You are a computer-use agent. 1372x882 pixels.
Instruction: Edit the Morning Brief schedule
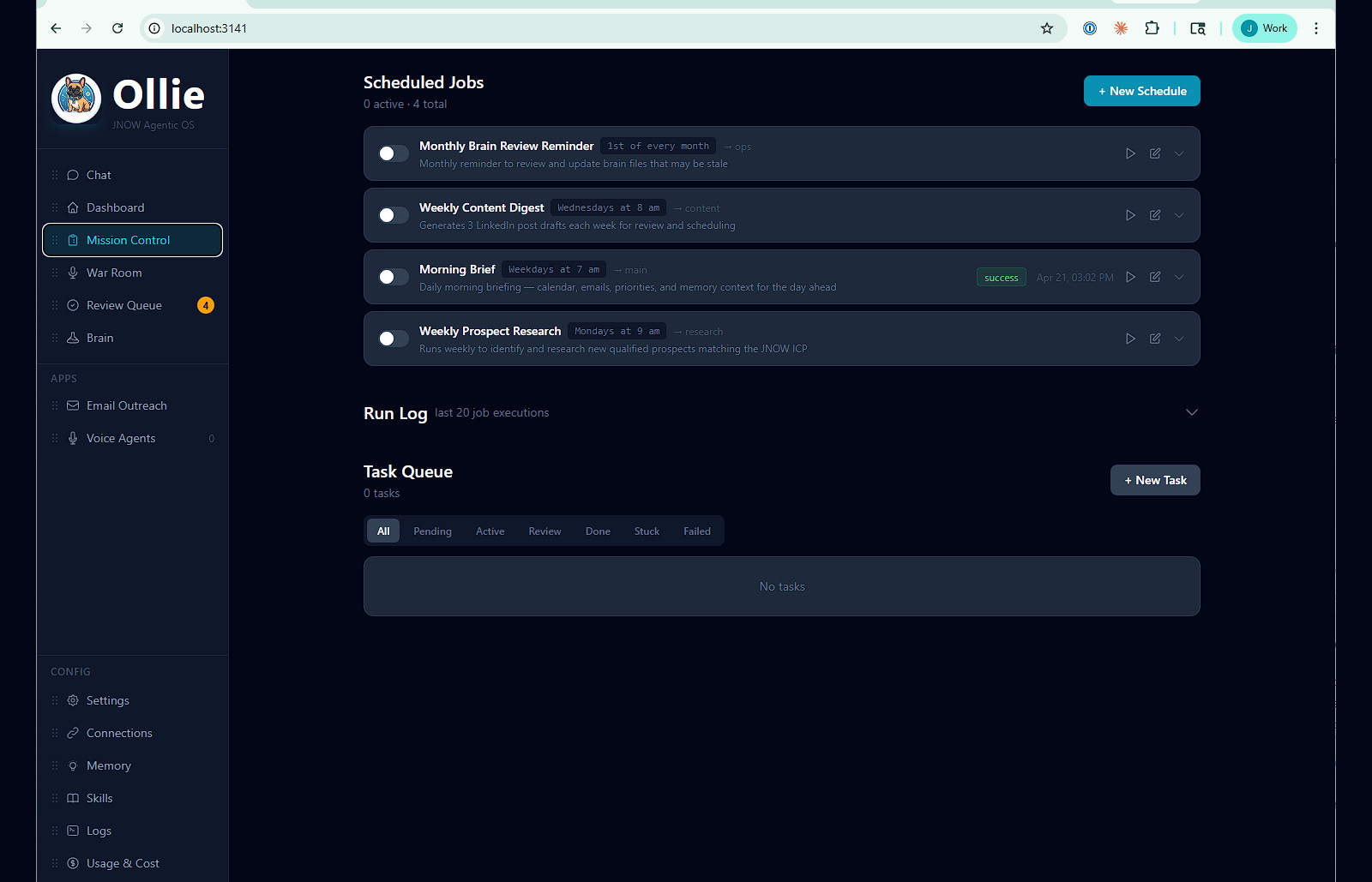(x=1155, y=277)
